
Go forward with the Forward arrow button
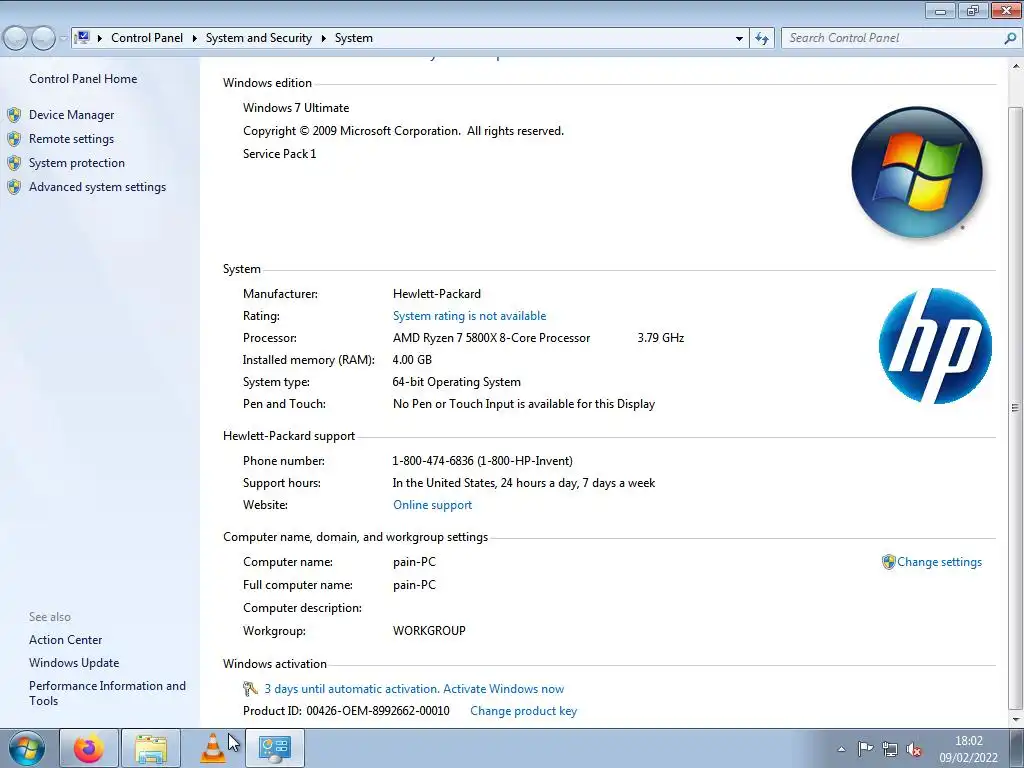[x=43, y=39]
